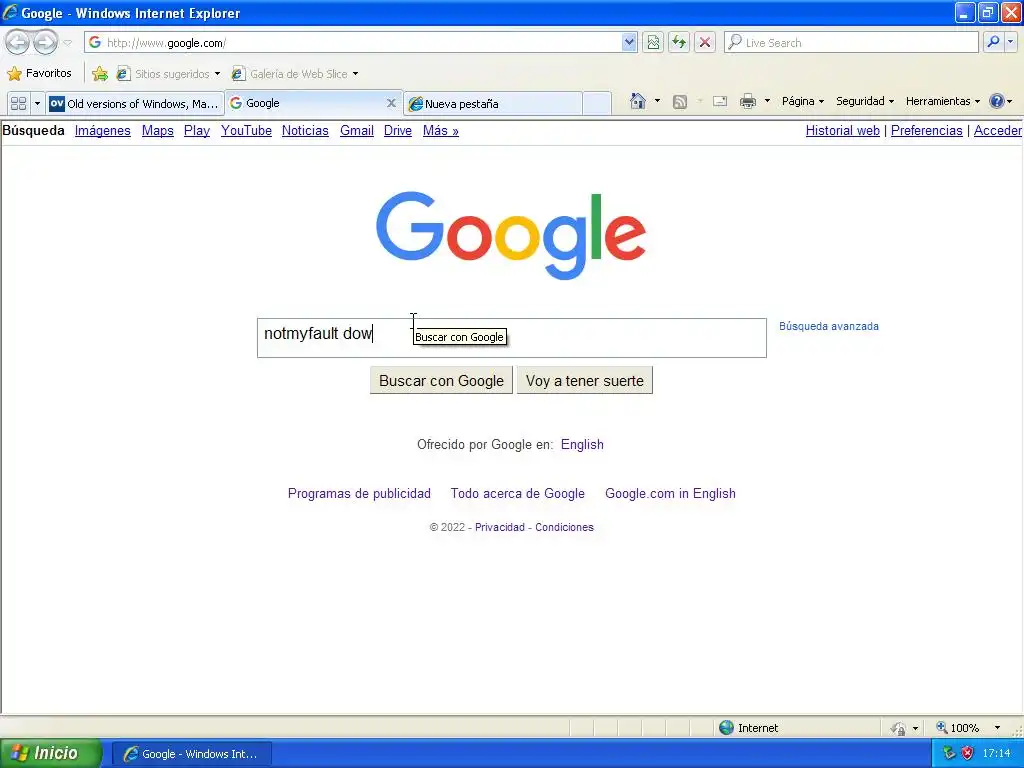This screenshot has width=1024, height=768.
Task: Click the Acceder sign-in link
Action: click(x=998, y=131)
